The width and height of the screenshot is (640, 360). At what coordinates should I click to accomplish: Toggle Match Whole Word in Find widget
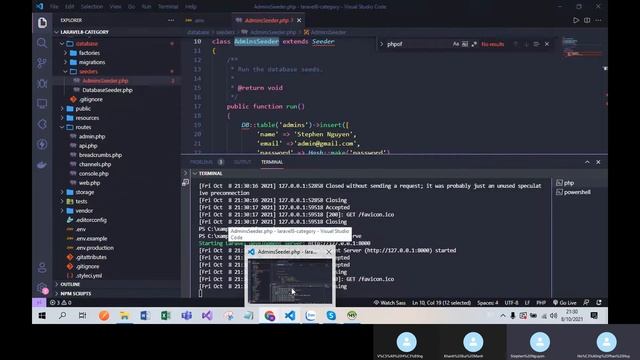click(x=465, y=44)
